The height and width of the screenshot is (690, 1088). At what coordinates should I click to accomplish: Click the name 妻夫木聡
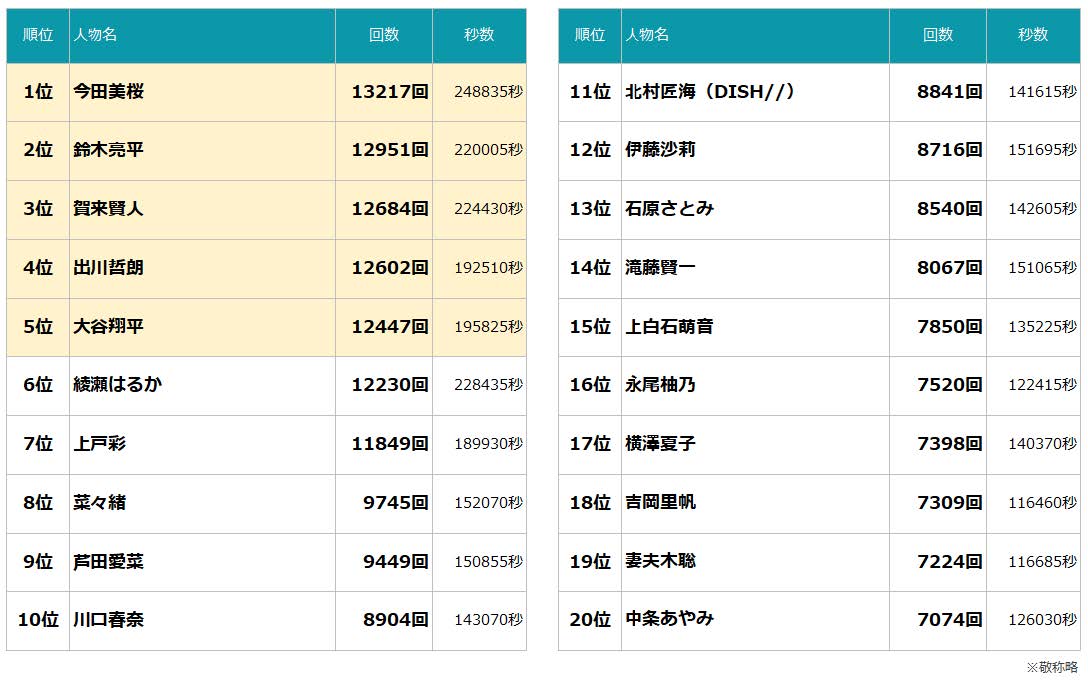(660, 562)
